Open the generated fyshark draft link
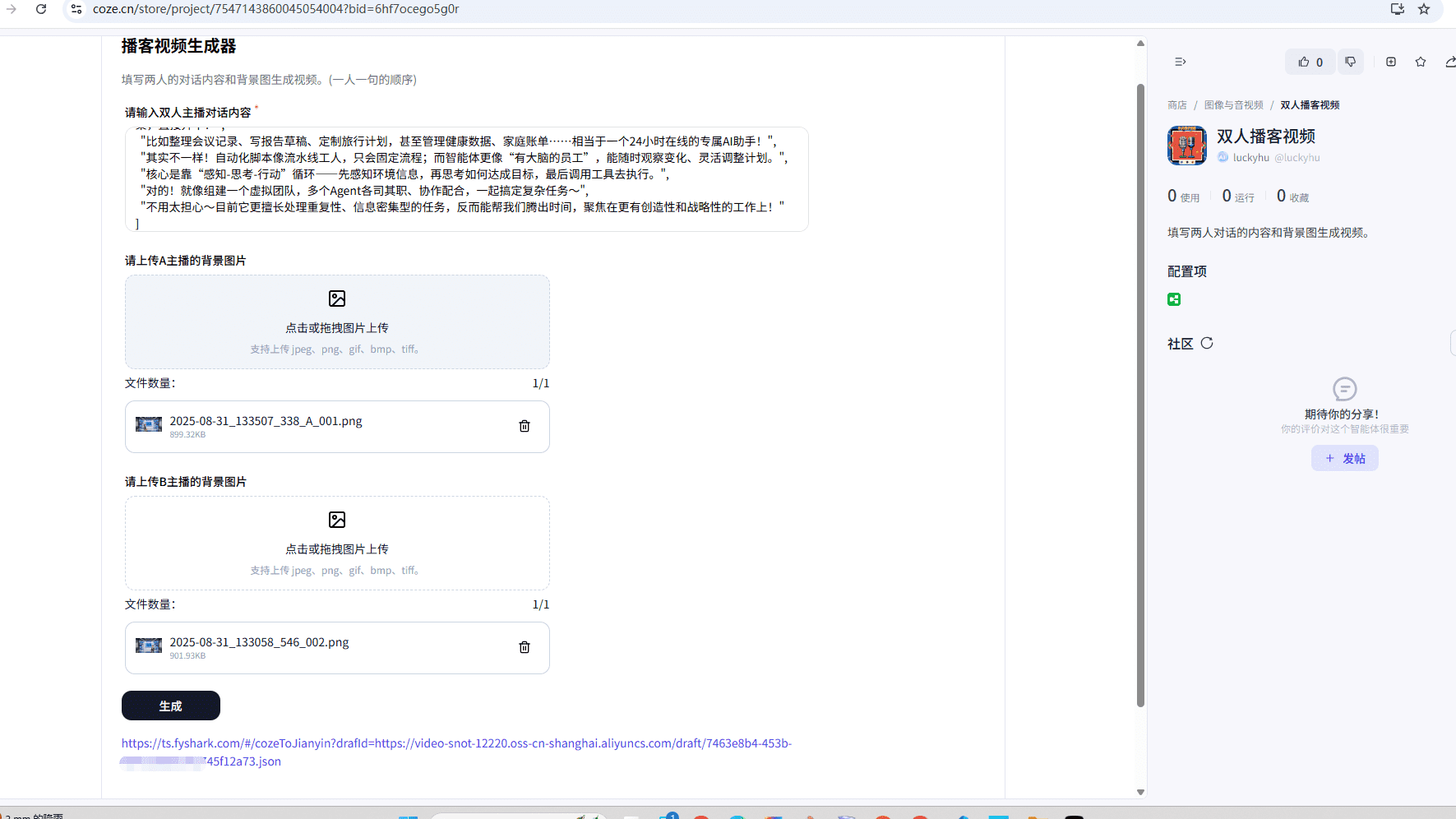 (x=455, y=743)
